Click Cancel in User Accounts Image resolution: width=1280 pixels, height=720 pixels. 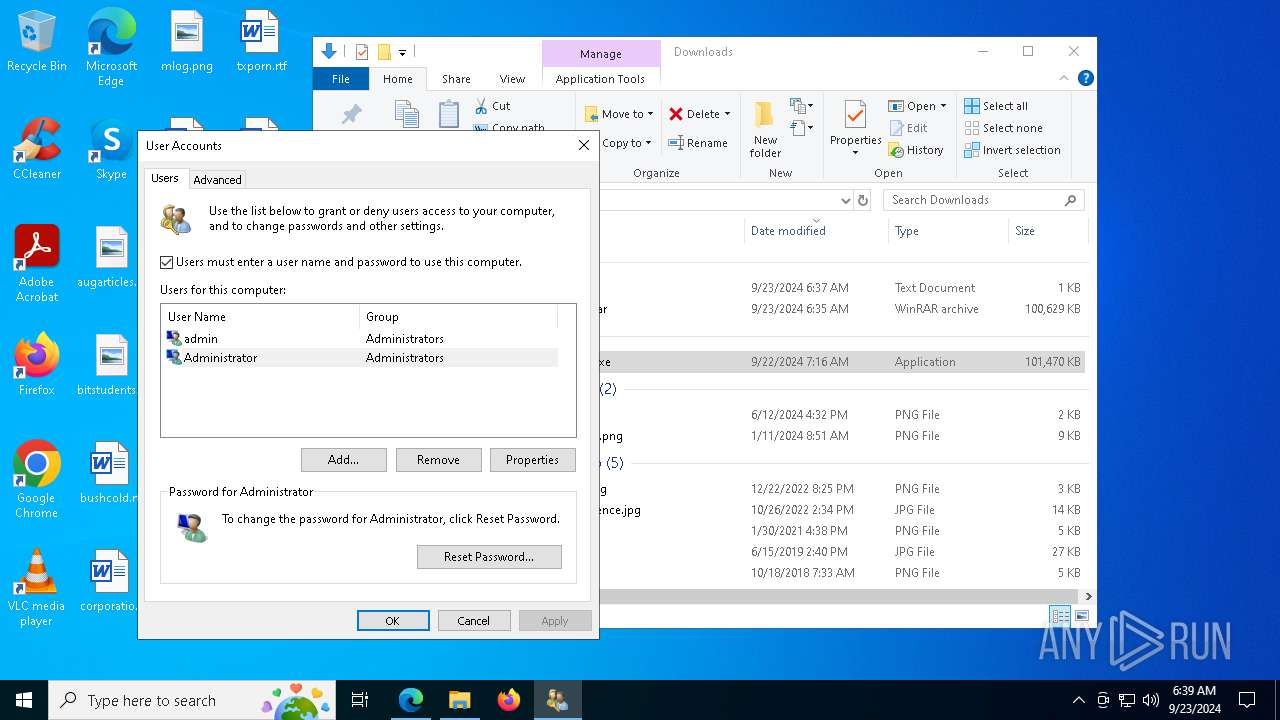474,621
